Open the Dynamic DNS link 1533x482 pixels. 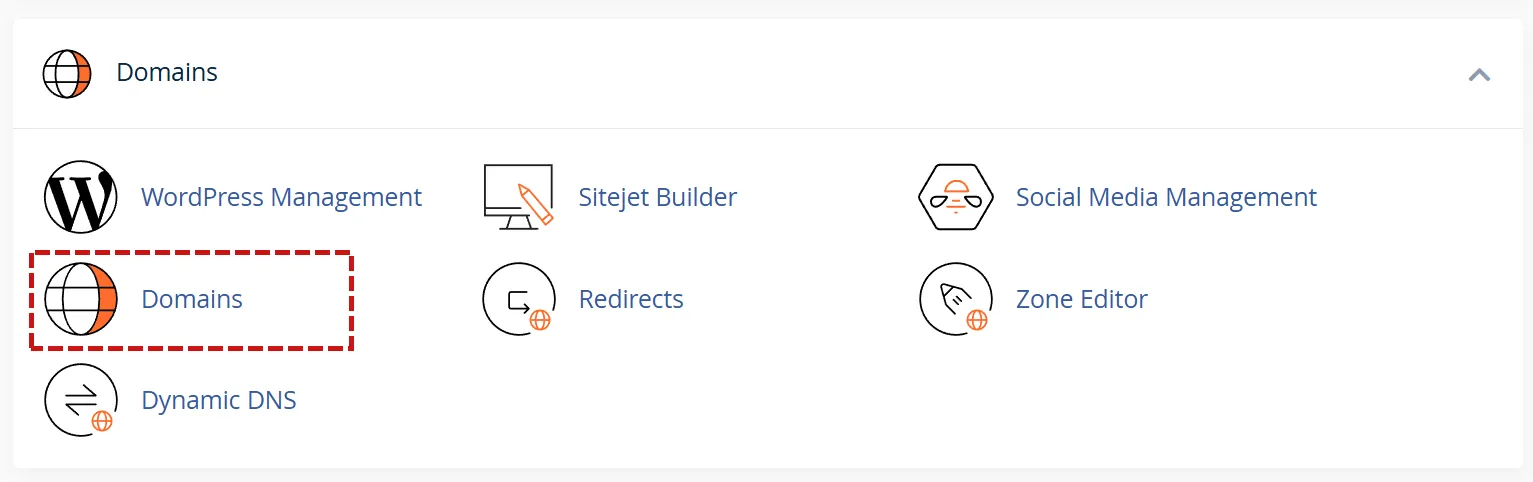219,400
